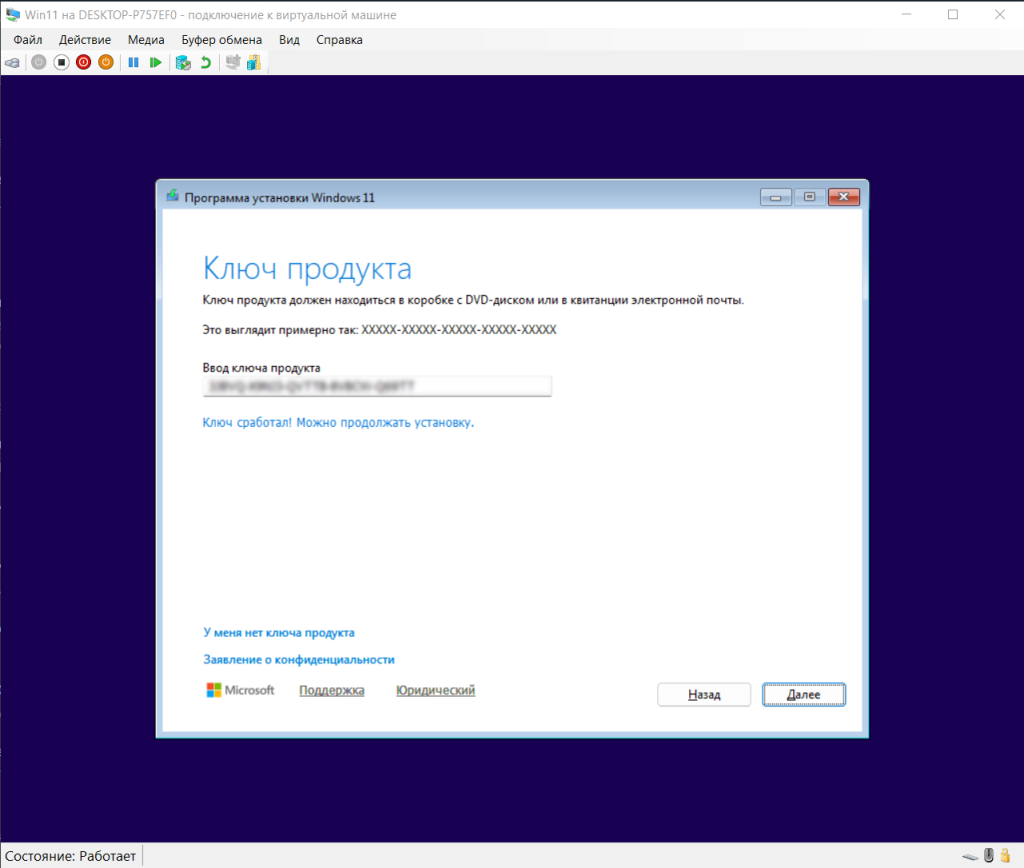Click mouse status icon in status bar

[x=989, y=855]
